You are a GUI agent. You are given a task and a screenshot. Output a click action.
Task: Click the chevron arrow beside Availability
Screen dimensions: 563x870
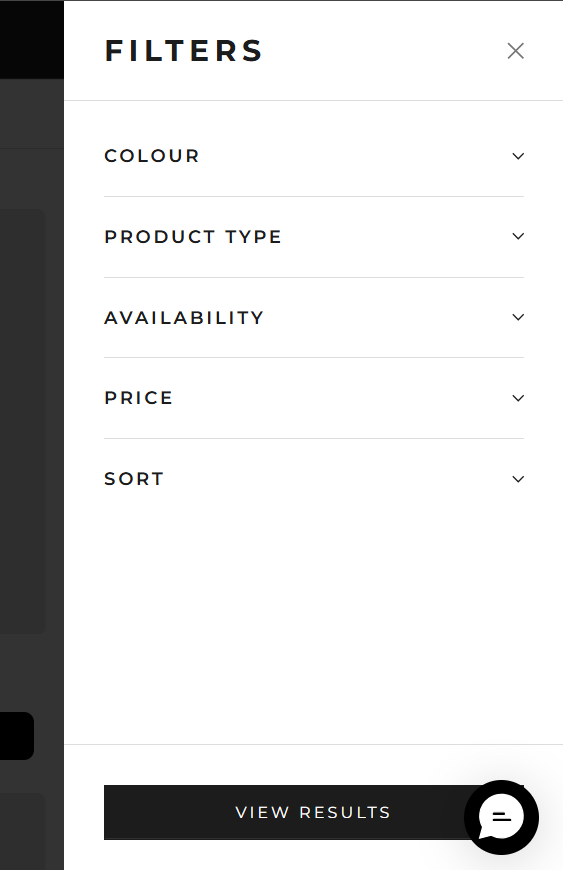pos(518,317)
